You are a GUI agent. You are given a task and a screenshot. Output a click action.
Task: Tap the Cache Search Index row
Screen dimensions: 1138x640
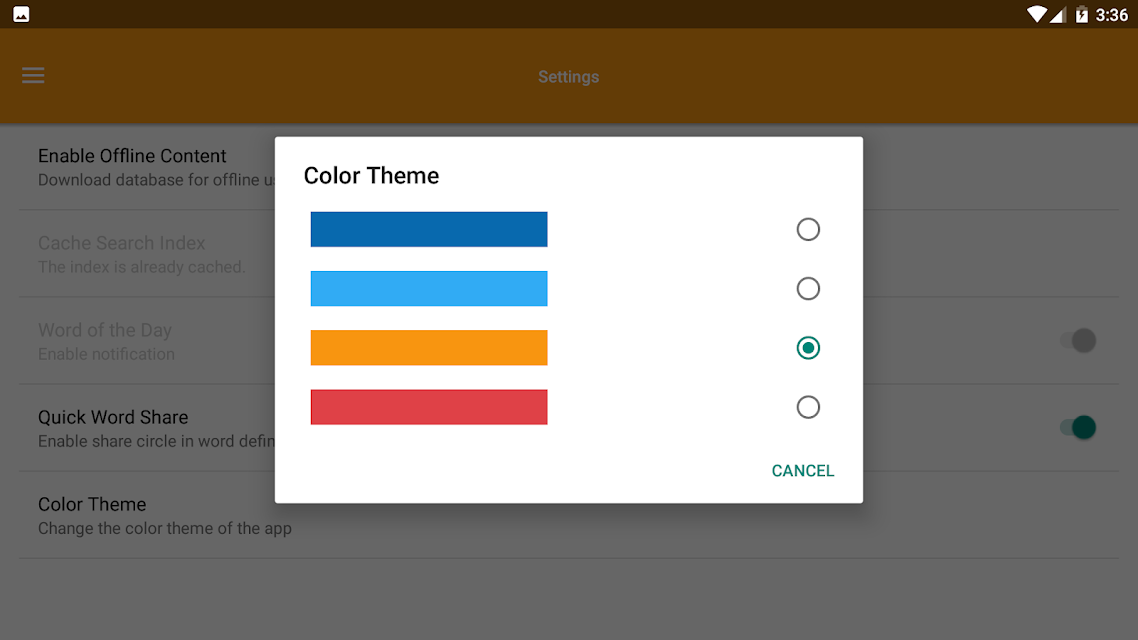pyautogui.click(x=569, y=254)
